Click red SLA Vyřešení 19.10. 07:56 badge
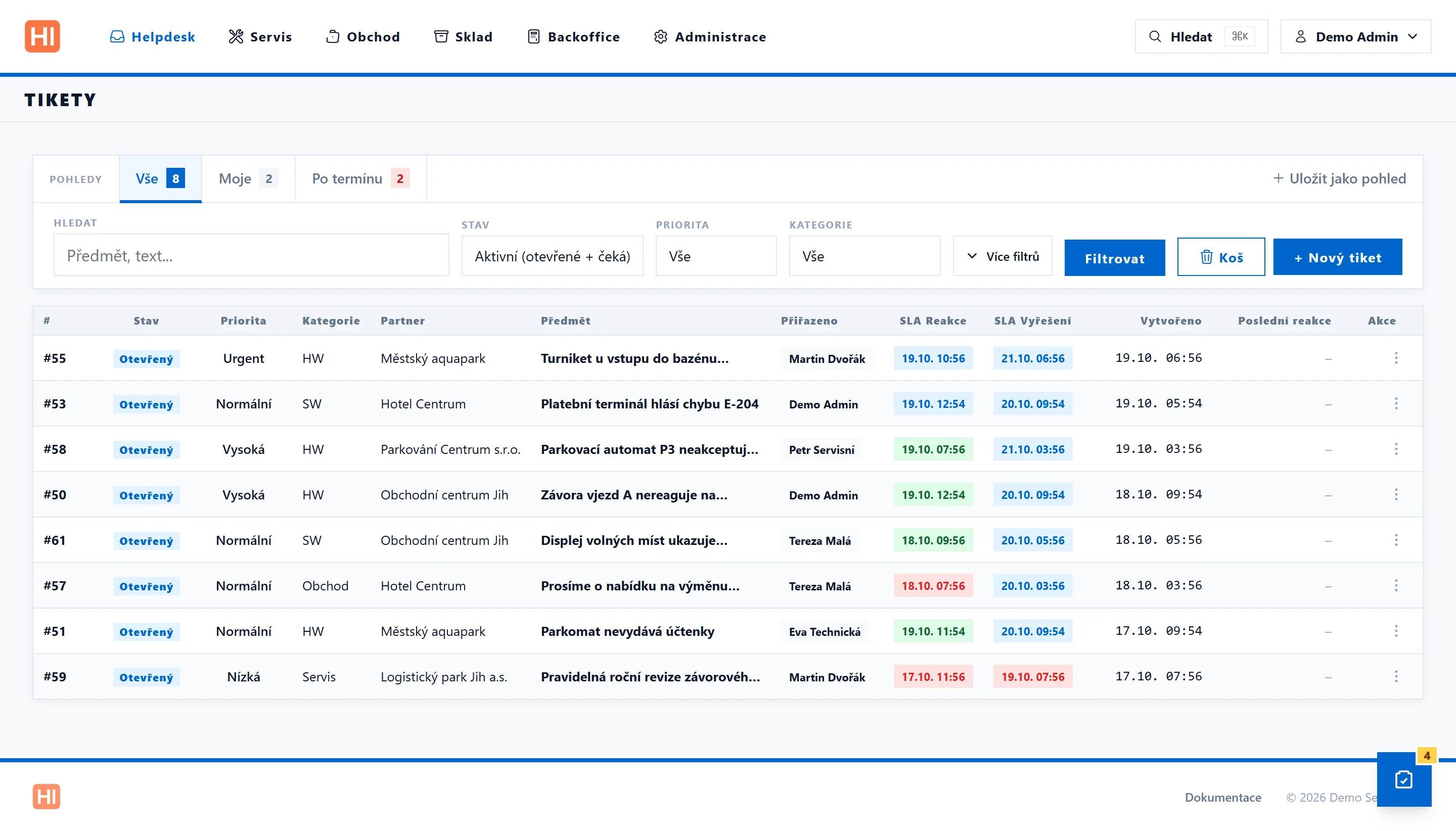The image size is (1456, 831). click(x=1032, y=676)
